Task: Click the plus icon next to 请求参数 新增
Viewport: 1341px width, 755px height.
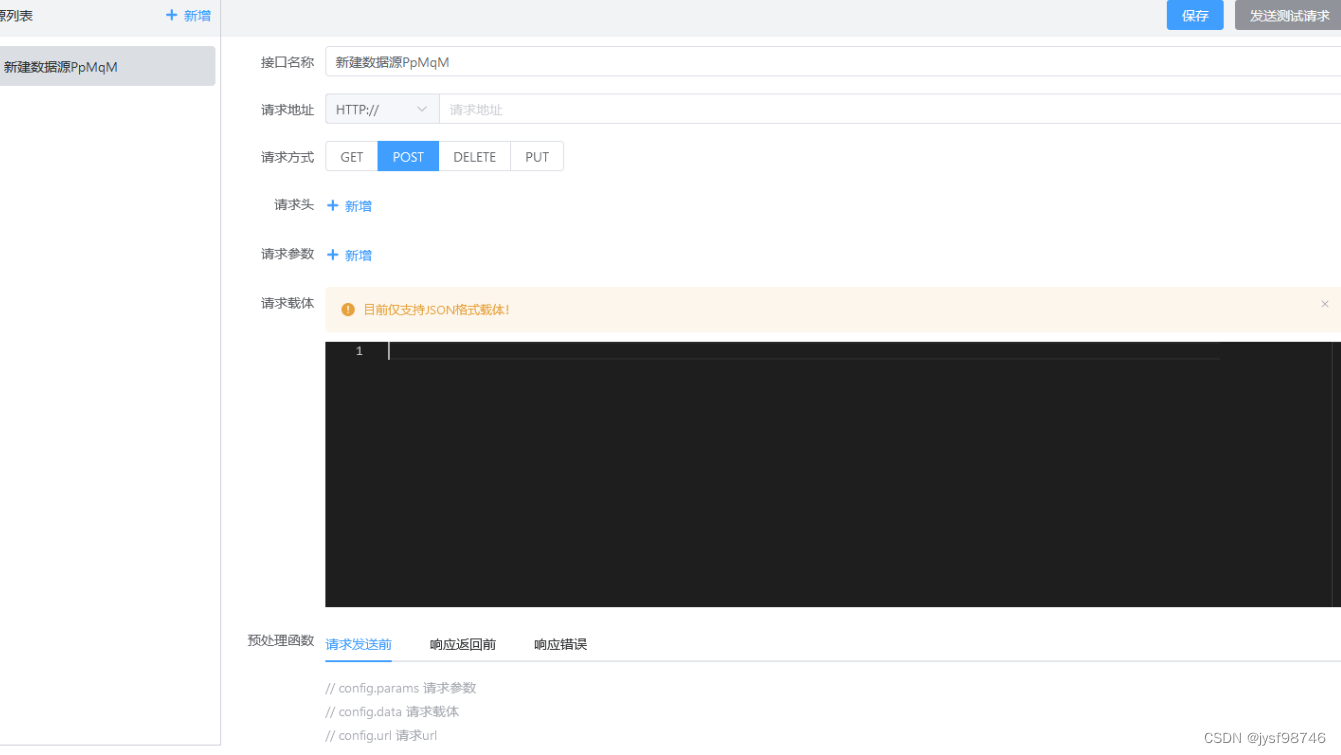Action: (333, 254)
